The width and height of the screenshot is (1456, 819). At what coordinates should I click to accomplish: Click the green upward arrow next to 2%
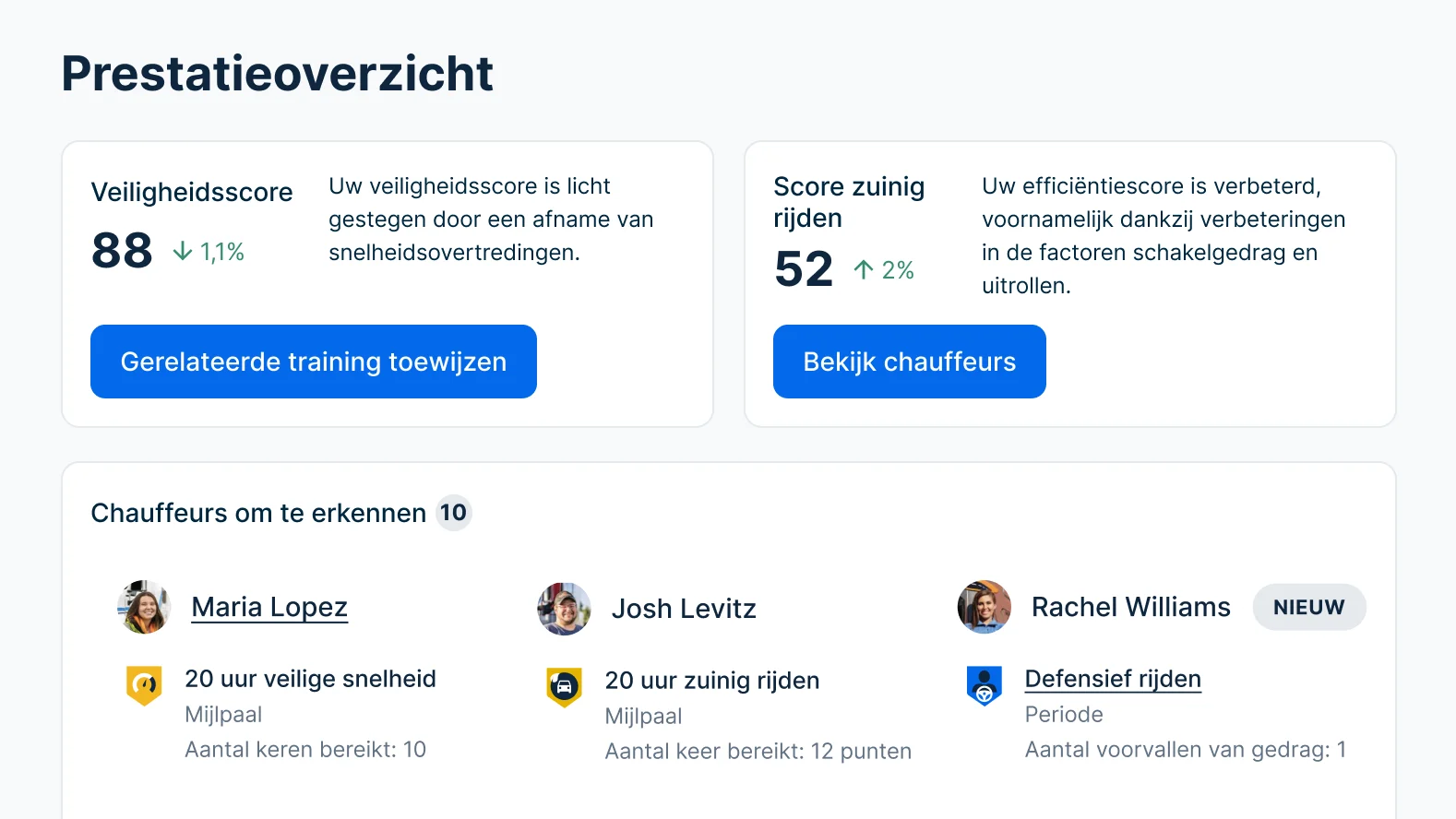coord(863,269)
